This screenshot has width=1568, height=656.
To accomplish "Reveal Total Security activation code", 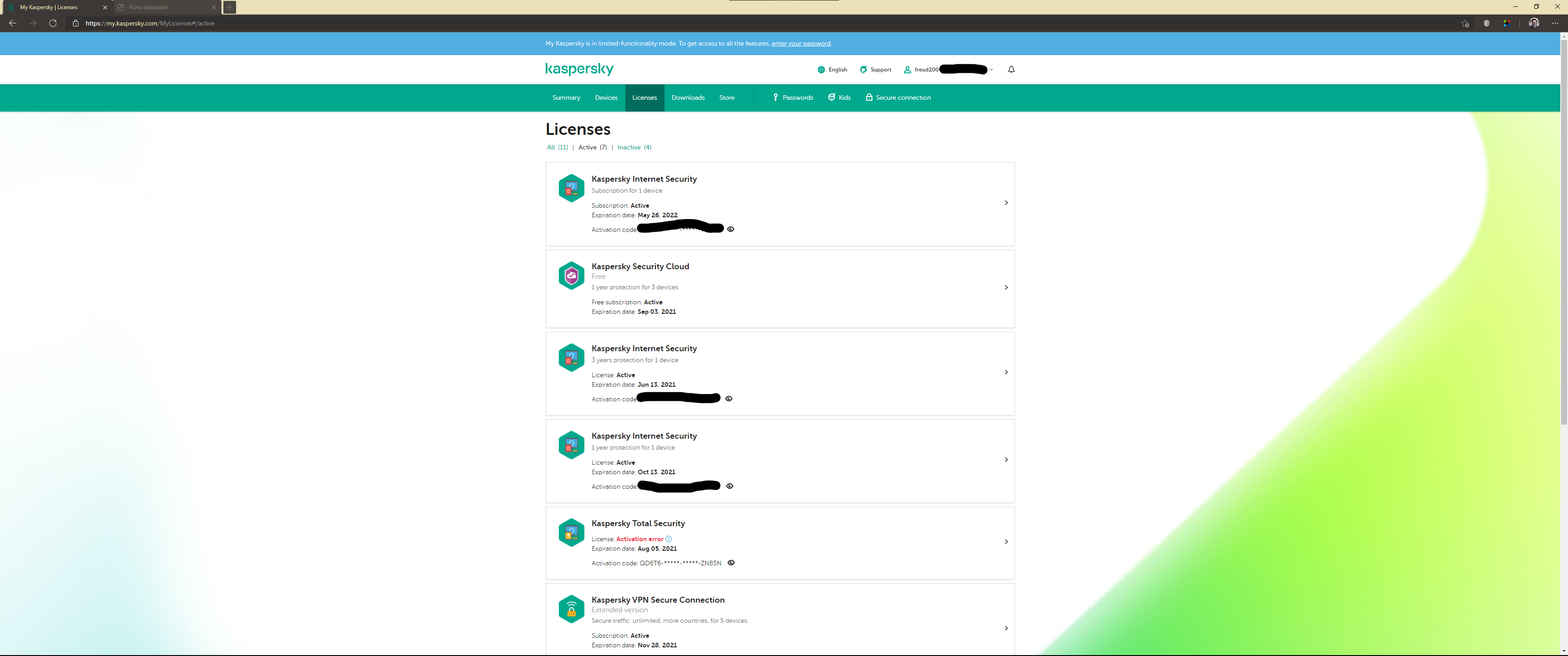I will [731, 563].
